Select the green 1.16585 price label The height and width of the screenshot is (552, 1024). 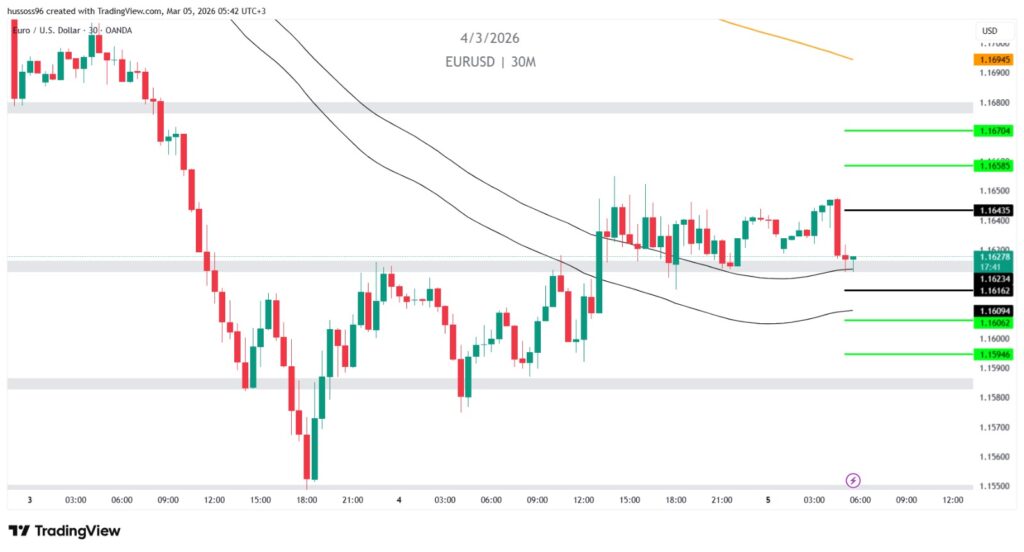(995, 165)
